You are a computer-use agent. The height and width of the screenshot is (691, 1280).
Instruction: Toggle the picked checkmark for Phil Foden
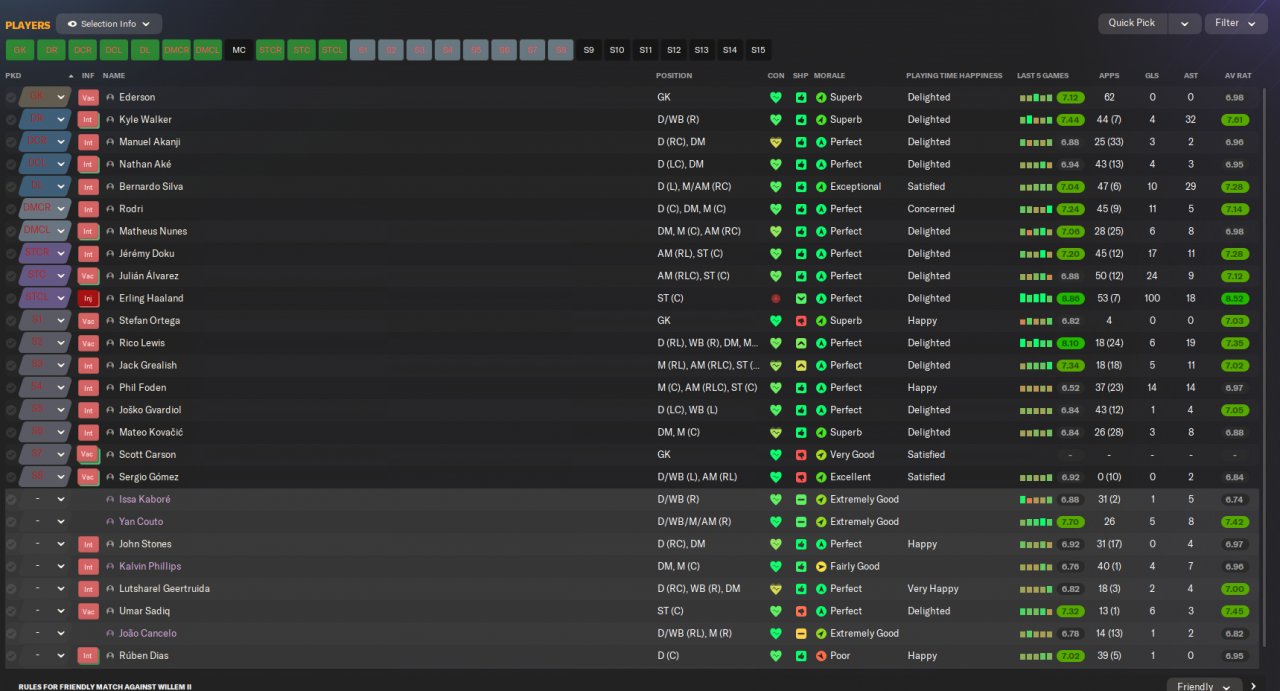point(11,388)
